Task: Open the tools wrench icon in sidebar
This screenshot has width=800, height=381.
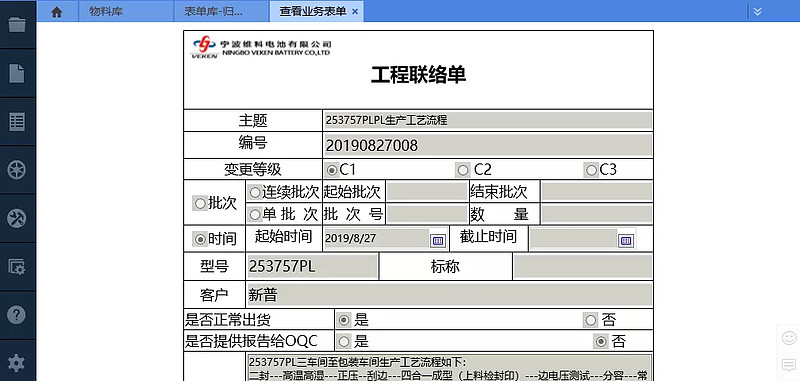Action: tap(17, 218)
